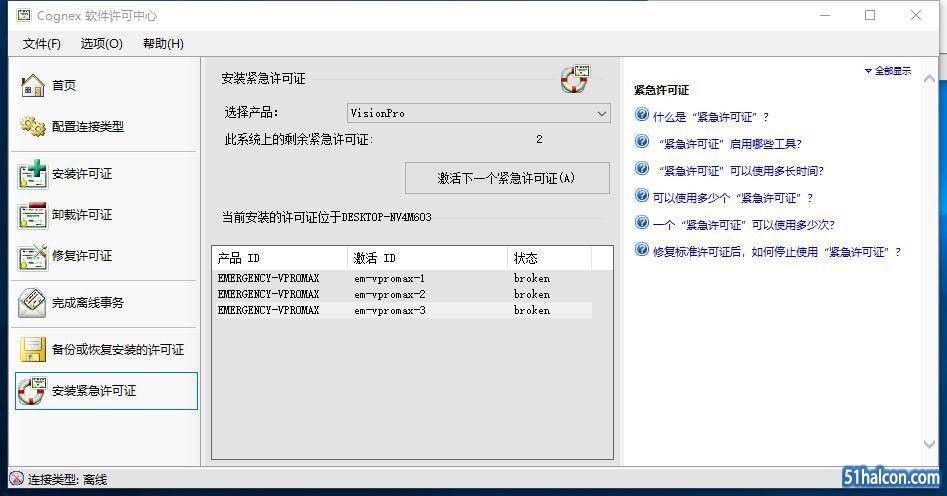Screen dimensions: 947x496
Task: Open the 选项(O) menu
Action: point(101,43)
